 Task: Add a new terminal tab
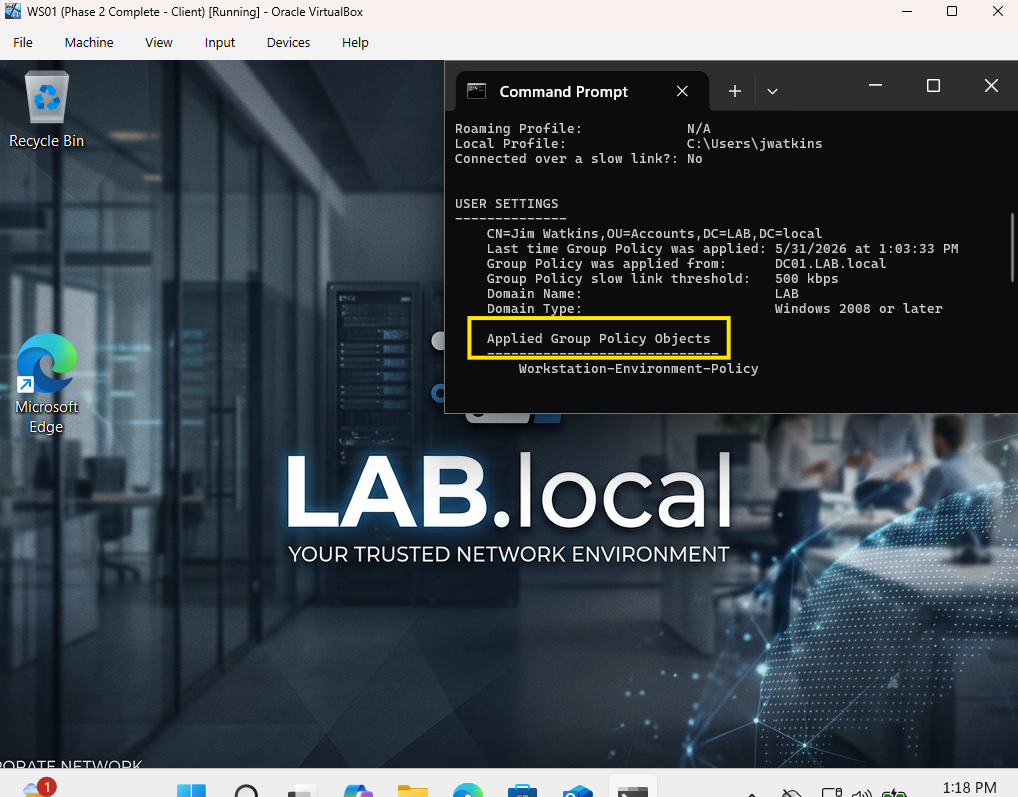(x=734, y=92)
